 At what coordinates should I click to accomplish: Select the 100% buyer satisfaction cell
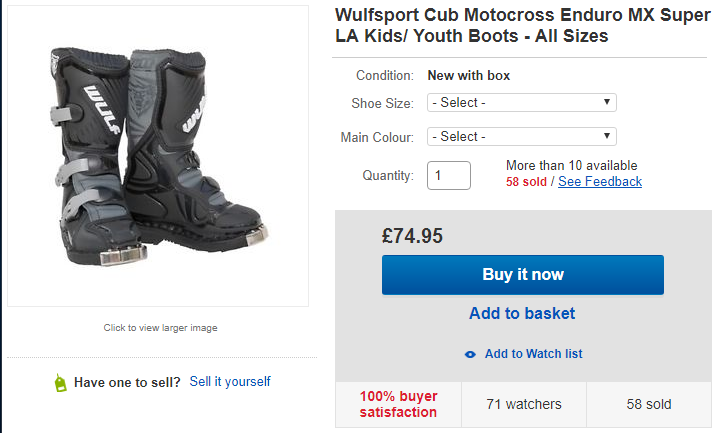click(398, 404)
